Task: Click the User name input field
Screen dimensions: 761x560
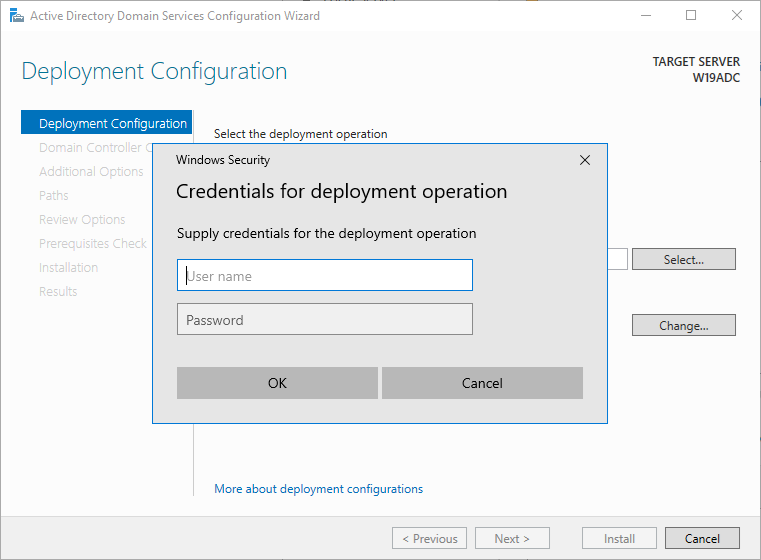Action: click(x=325, y=275)
